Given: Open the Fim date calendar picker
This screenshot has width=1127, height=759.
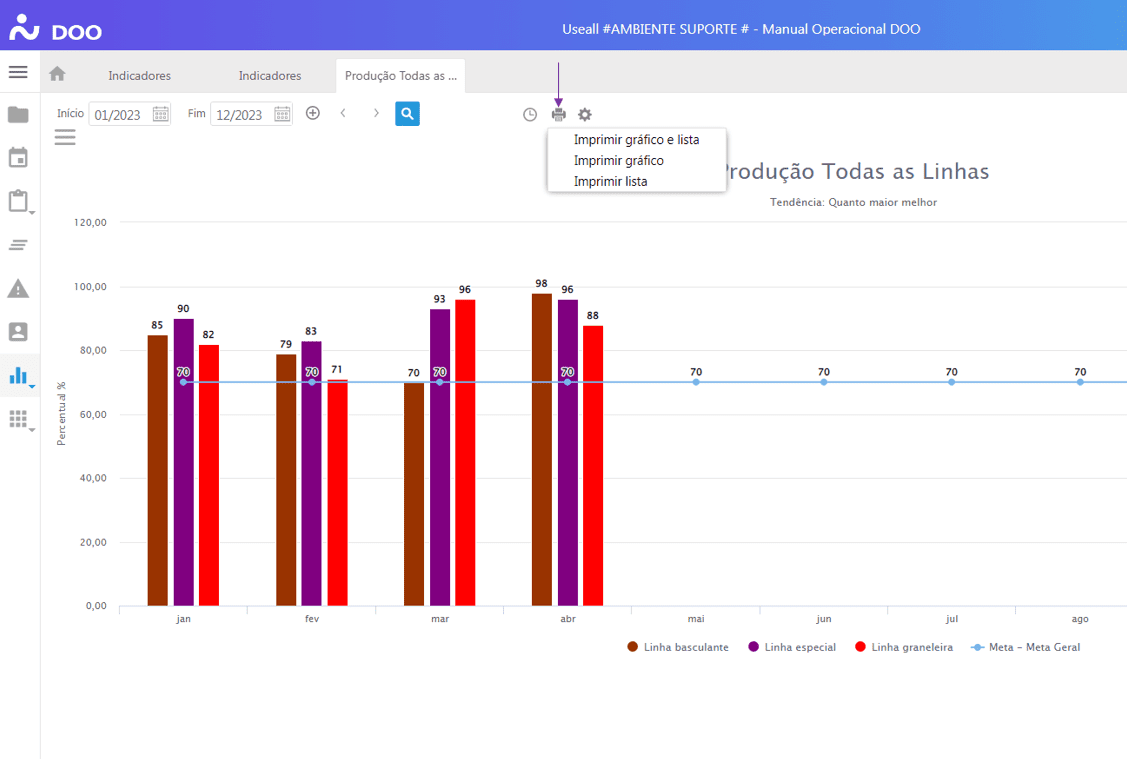Looking at the screenshot, I should 282,114.
